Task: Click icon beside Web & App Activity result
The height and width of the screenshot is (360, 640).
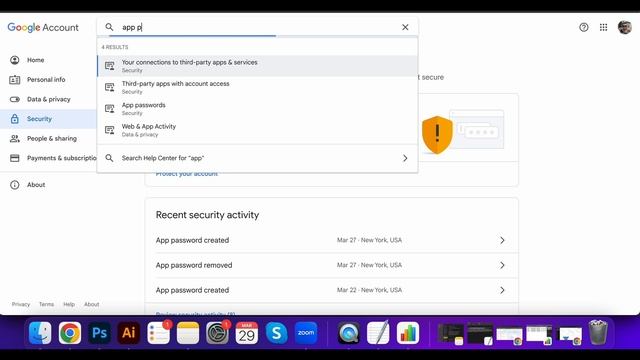Action: pos(109,130)
